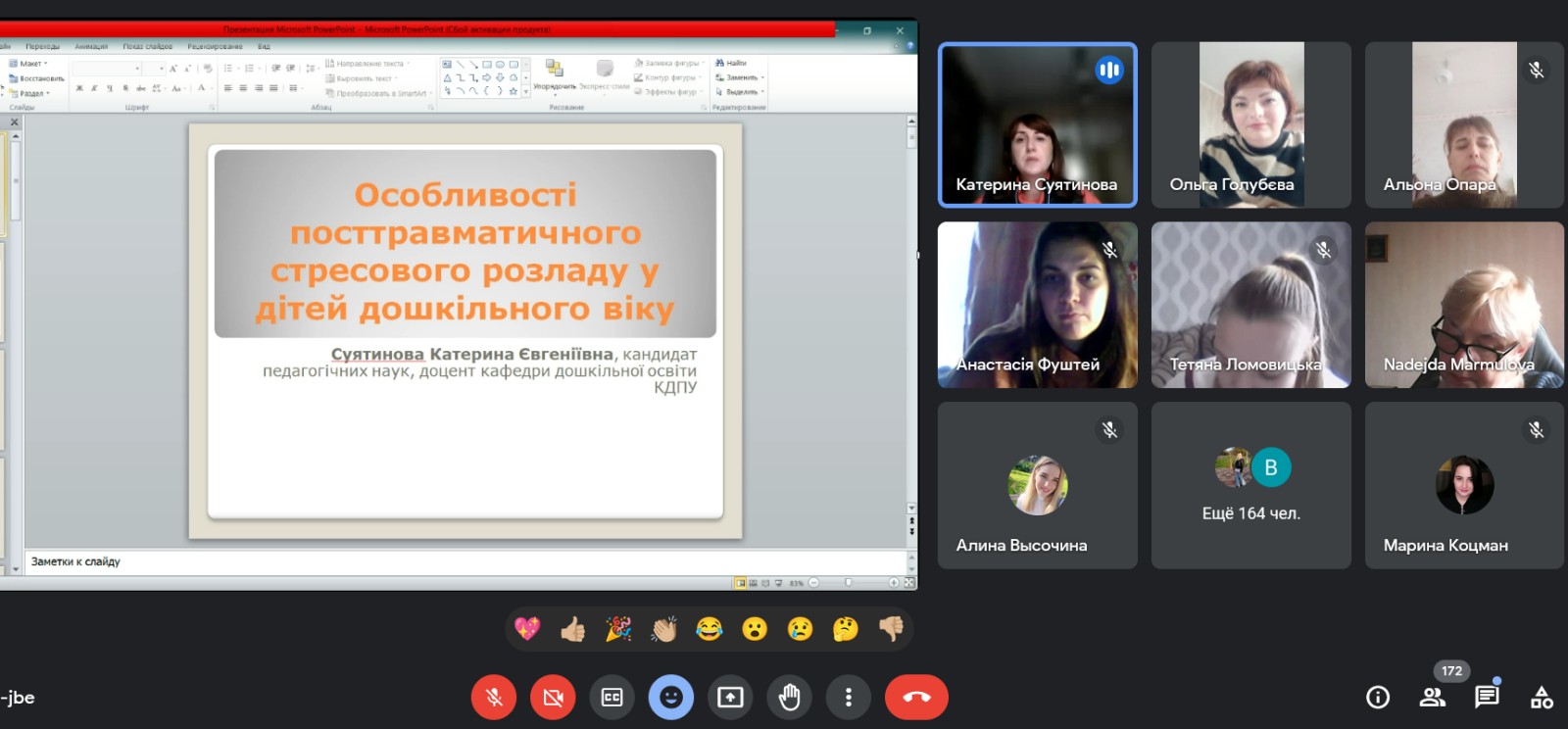Image resolution: width=1568 pixels, height=729 pixels.
Task: Toggle the camera off button
Action: (553, 697)
